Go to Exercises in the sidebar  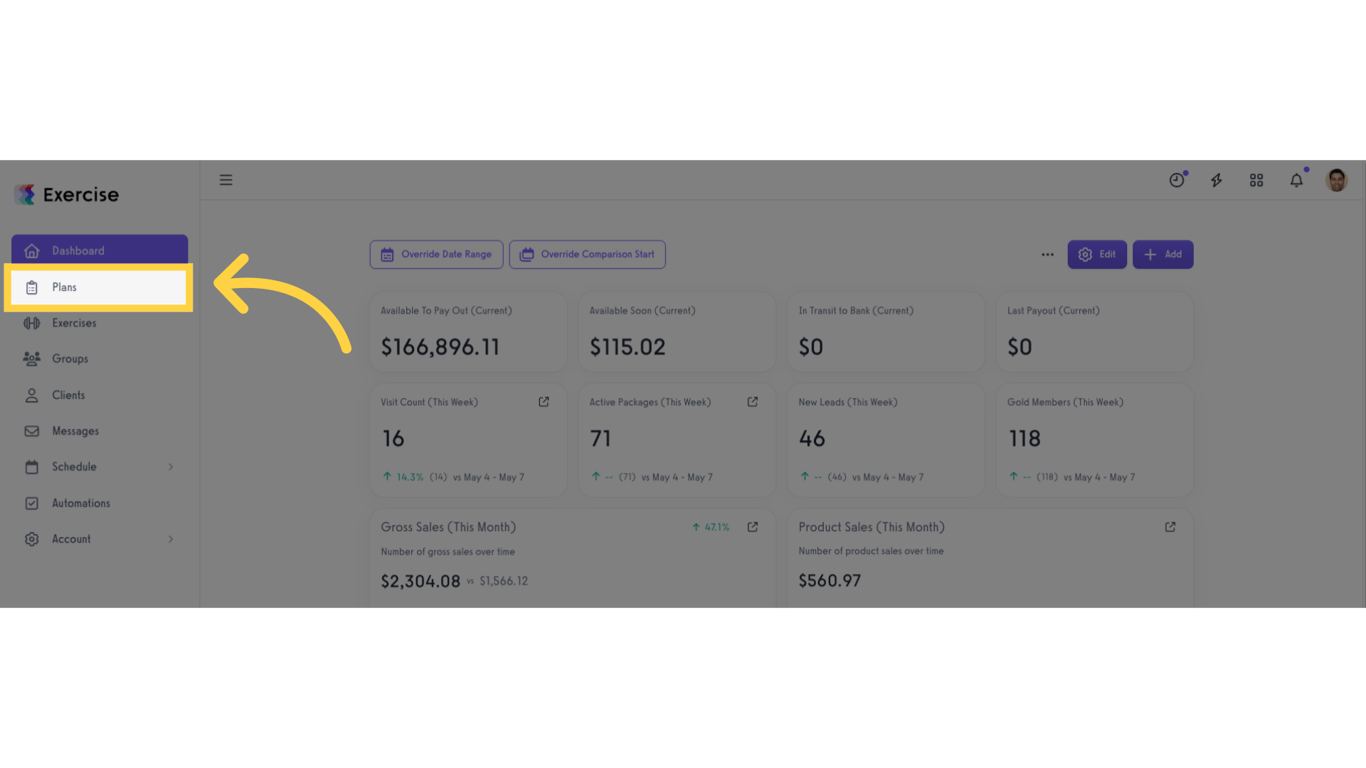pyautogui.click(x=74, y=323)
